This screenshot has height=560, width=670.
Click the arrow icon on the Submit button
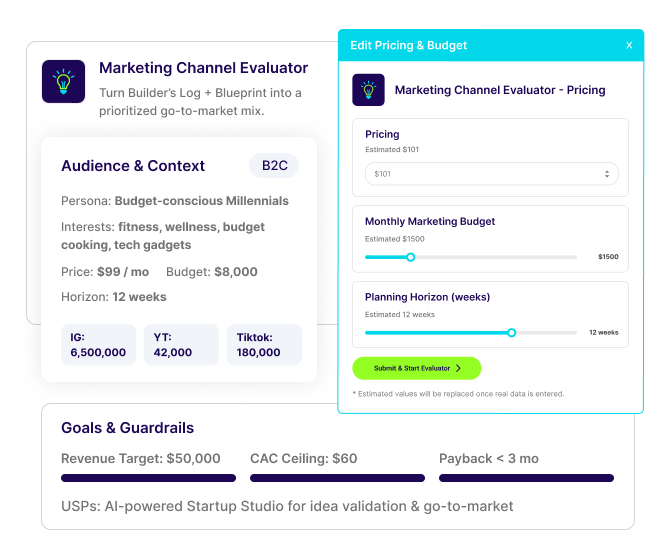tap(459, 368)
